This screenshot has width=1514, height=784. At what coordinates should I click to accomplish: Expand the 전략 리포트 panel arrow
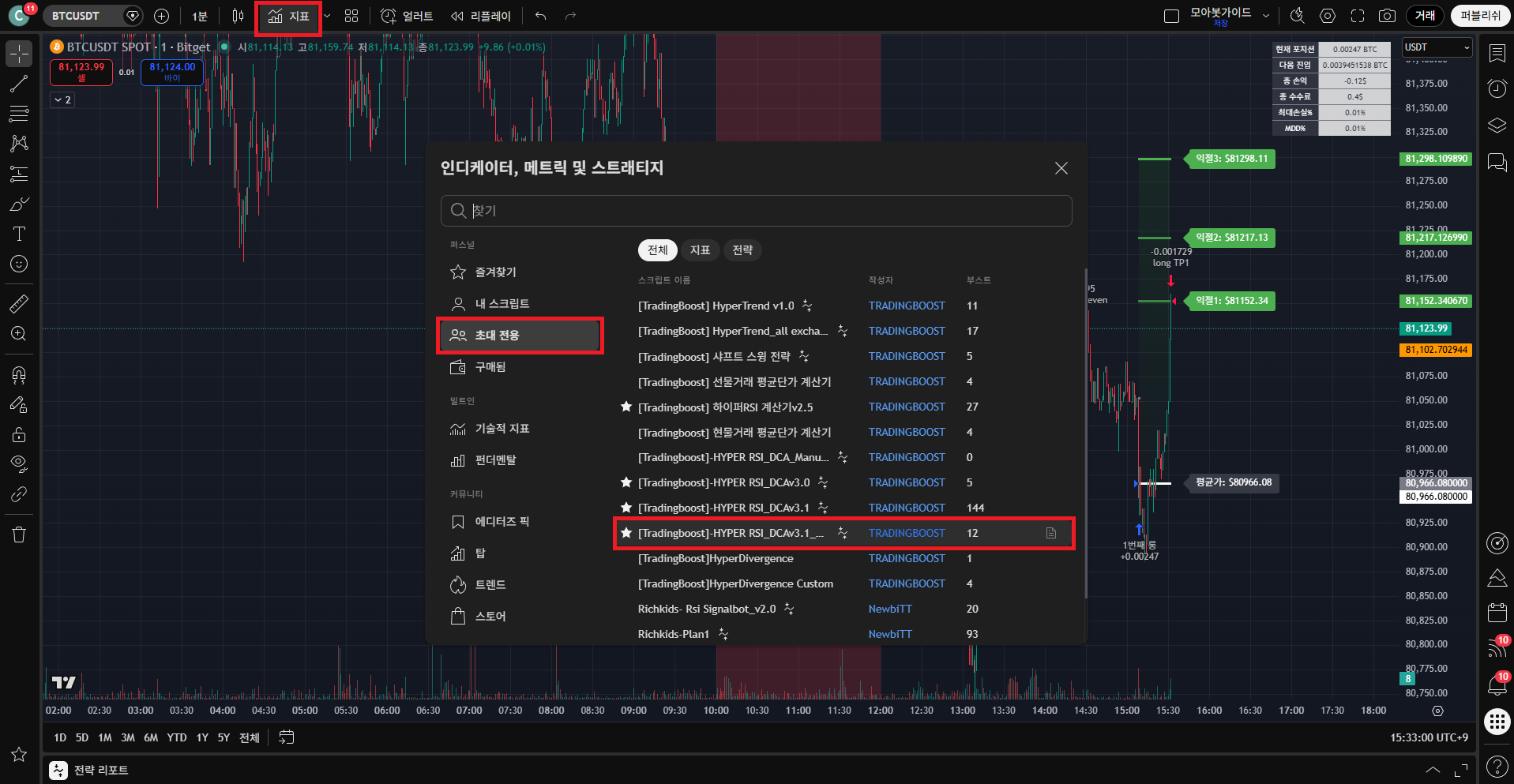click(1432, 770)
